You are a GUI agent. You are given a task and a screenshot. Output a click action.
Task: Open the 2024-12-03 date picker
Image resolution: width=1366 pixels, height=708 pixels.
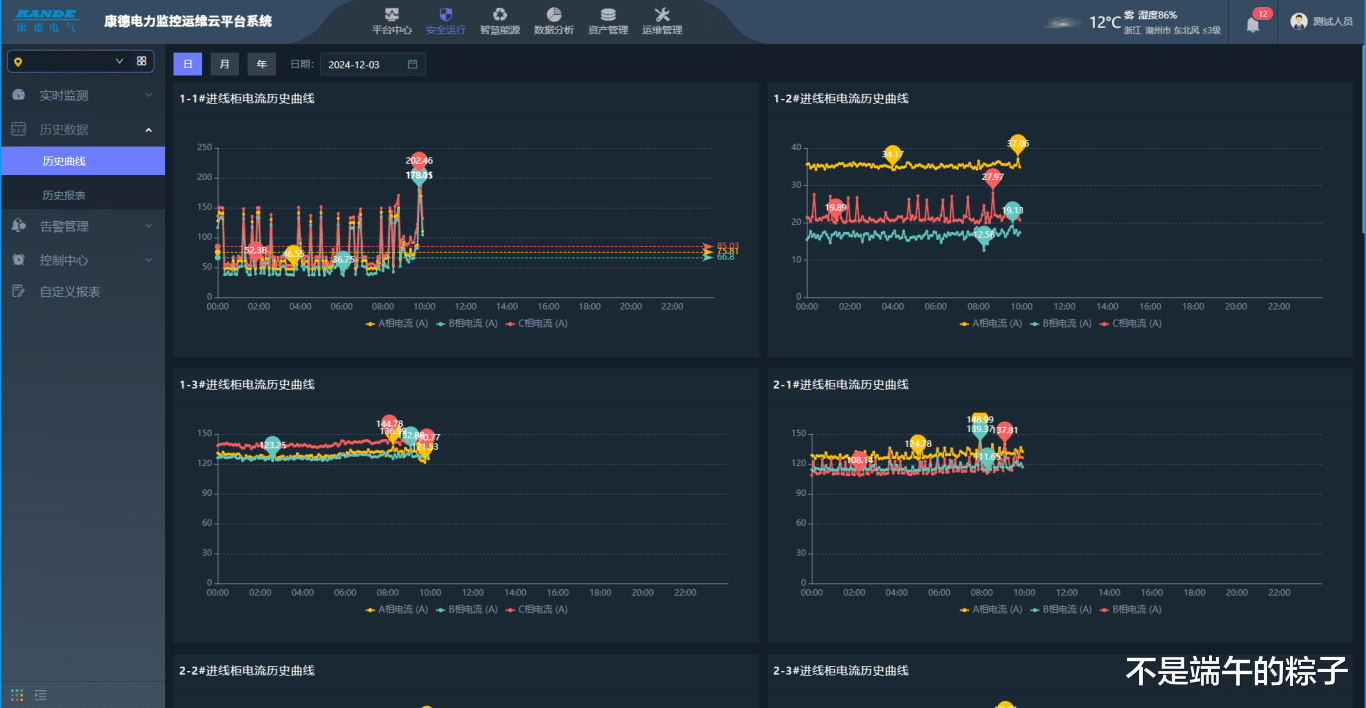[x=373, y=64]
